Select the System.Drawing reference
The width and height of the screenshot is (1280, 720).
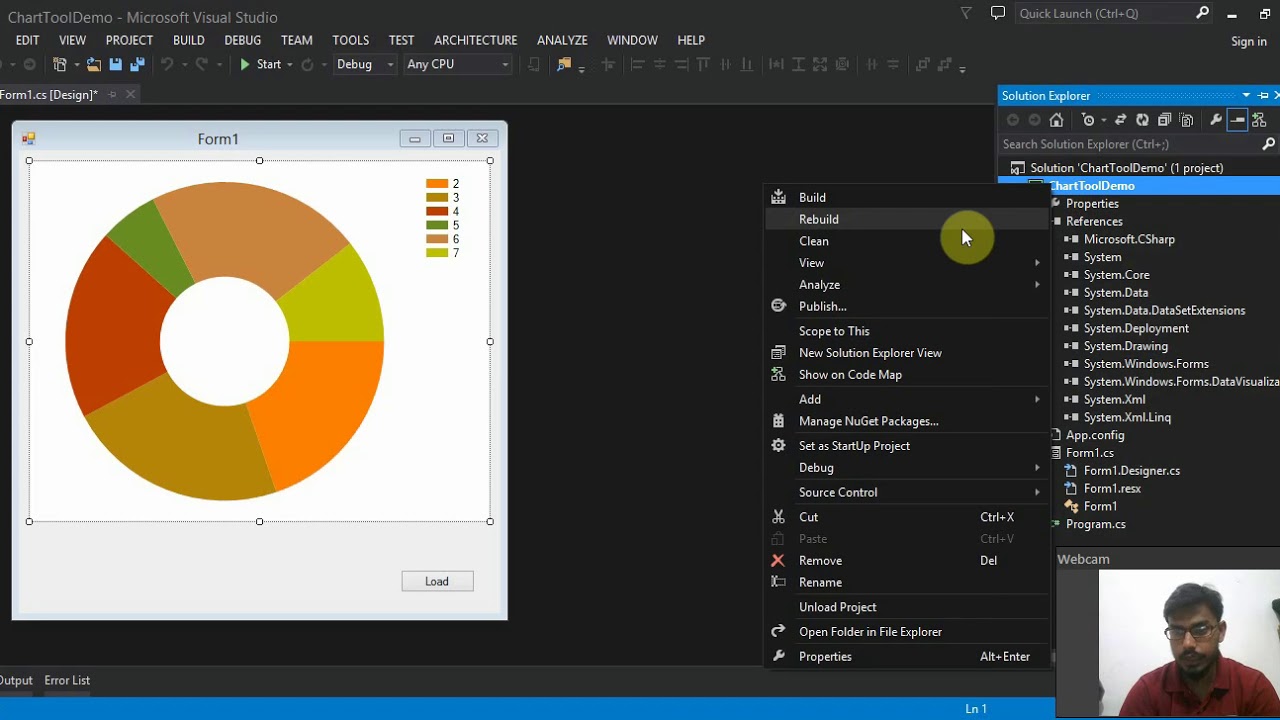(x=1126, y=346)
